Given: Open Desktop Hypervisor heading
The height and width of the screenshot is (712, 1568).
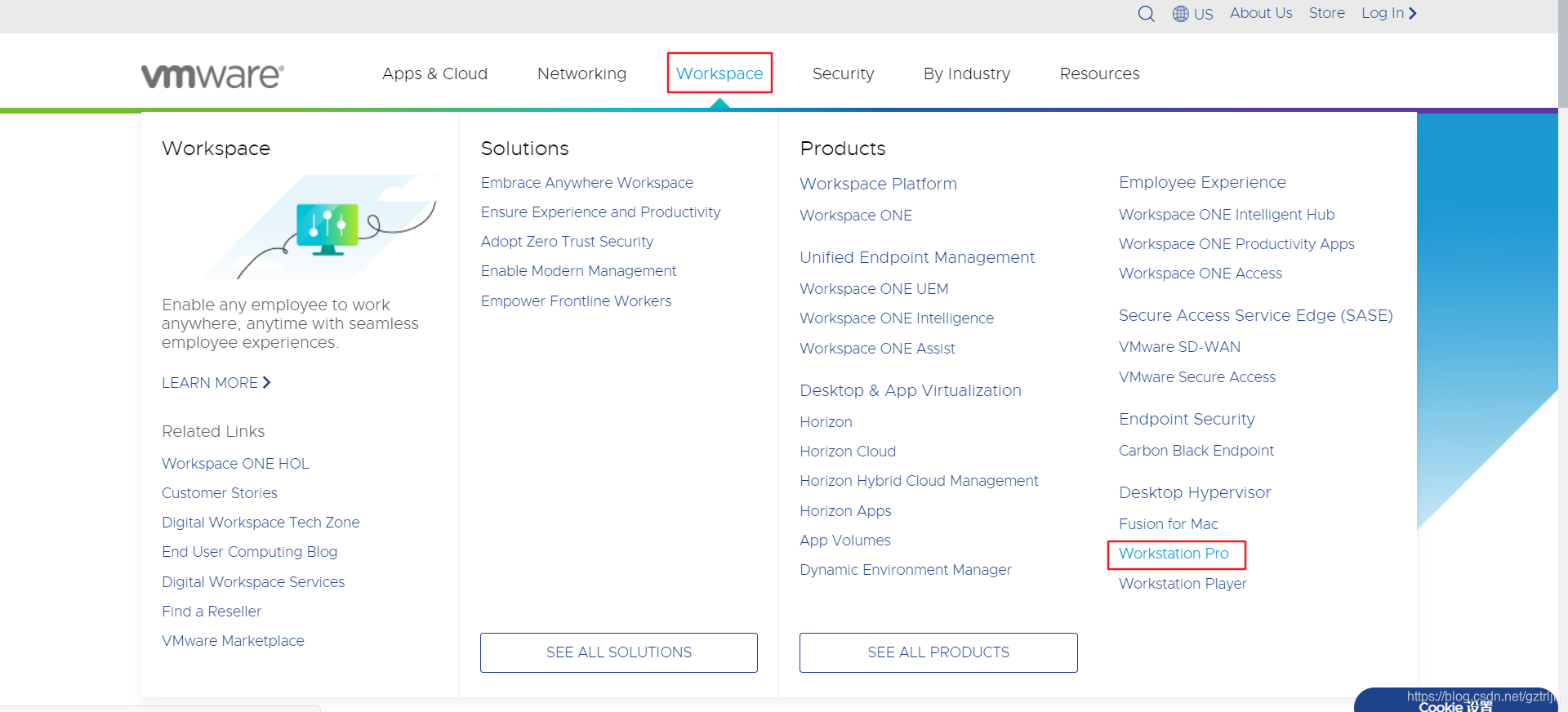Looking at the screenshot, I should [1195, 492].
